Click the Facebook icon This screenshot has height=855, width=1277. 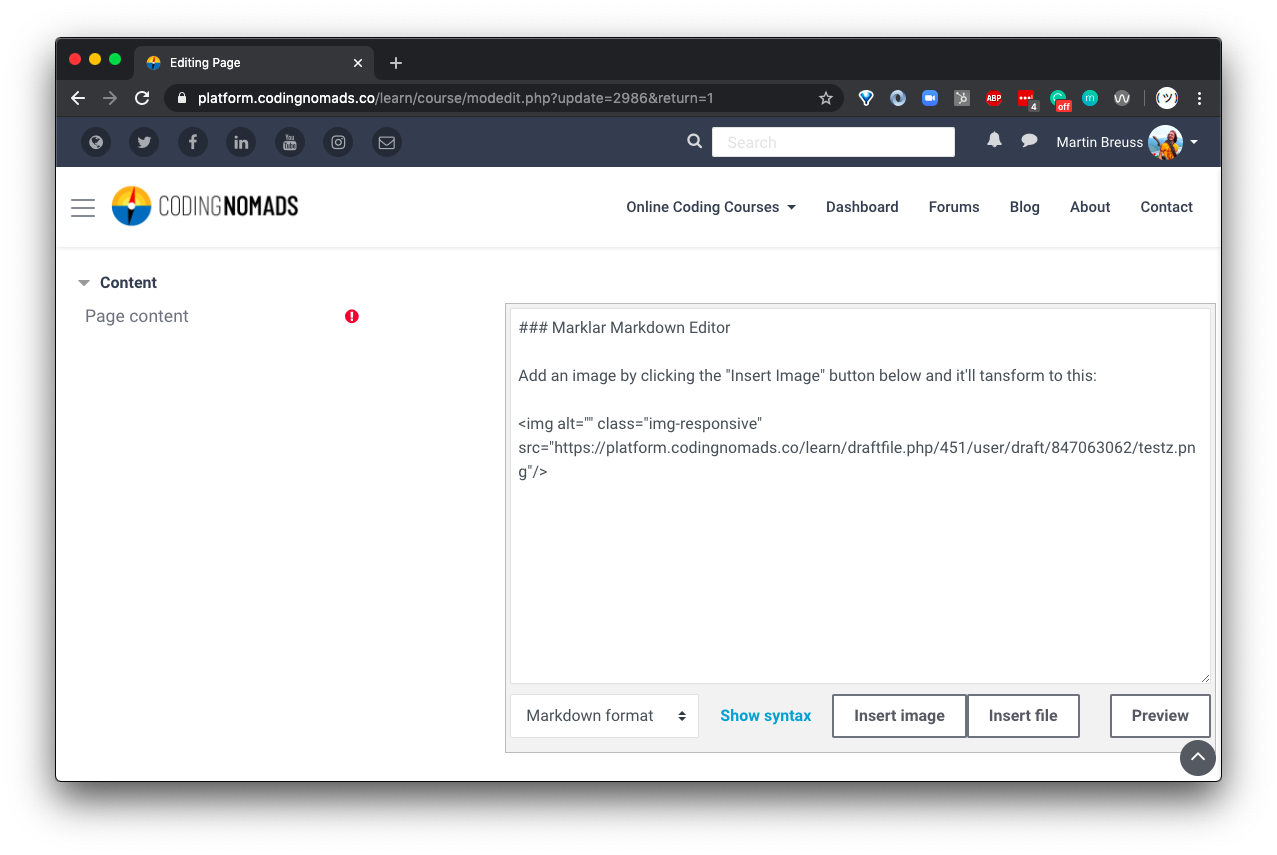click(192, 142)
